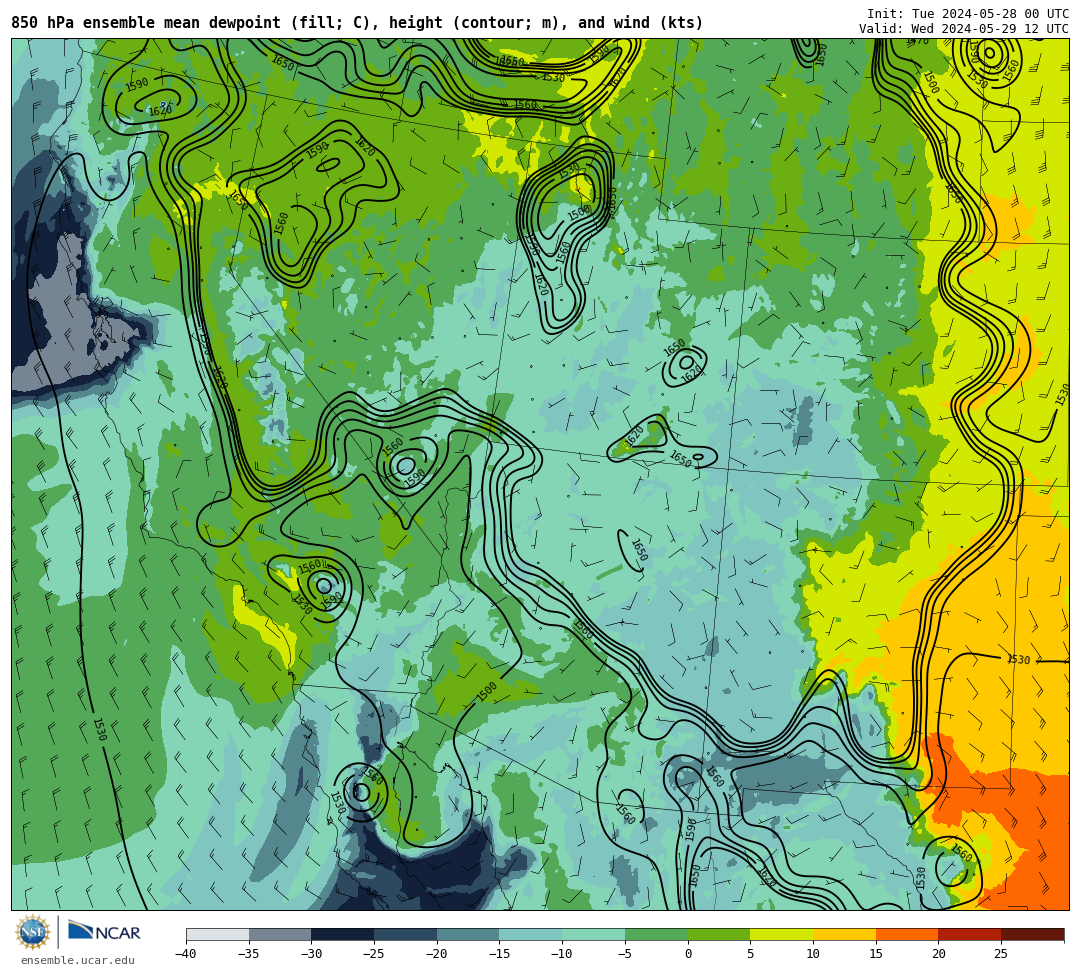Click the mint -10 to -5 swatch
The width and height of the screenshot is (1080, 973).
[x=594, y=934]
